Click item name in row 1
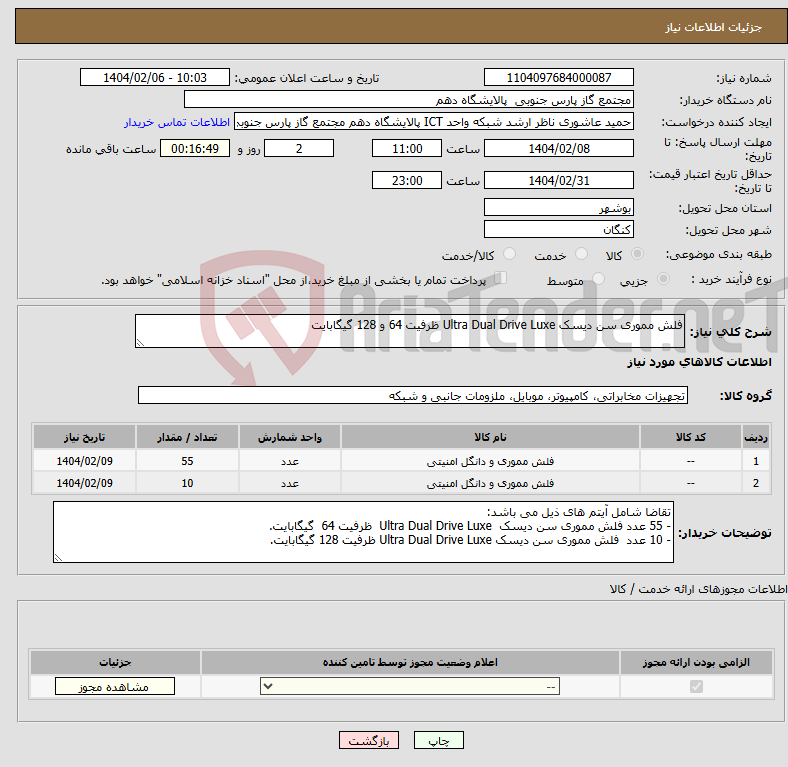 (x=490, y=461)
